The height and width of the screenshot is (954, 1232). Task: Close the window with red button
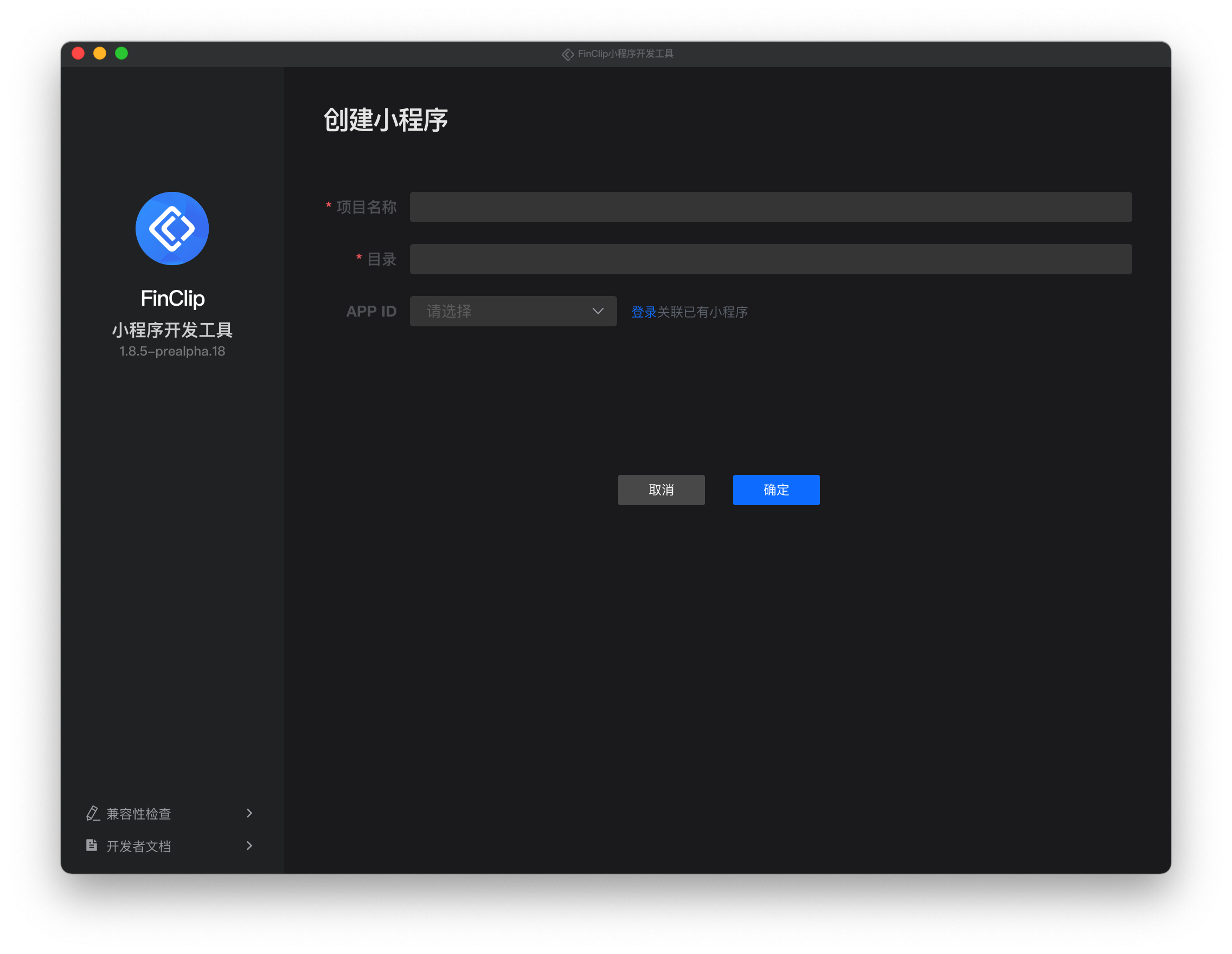coord(79,54)
